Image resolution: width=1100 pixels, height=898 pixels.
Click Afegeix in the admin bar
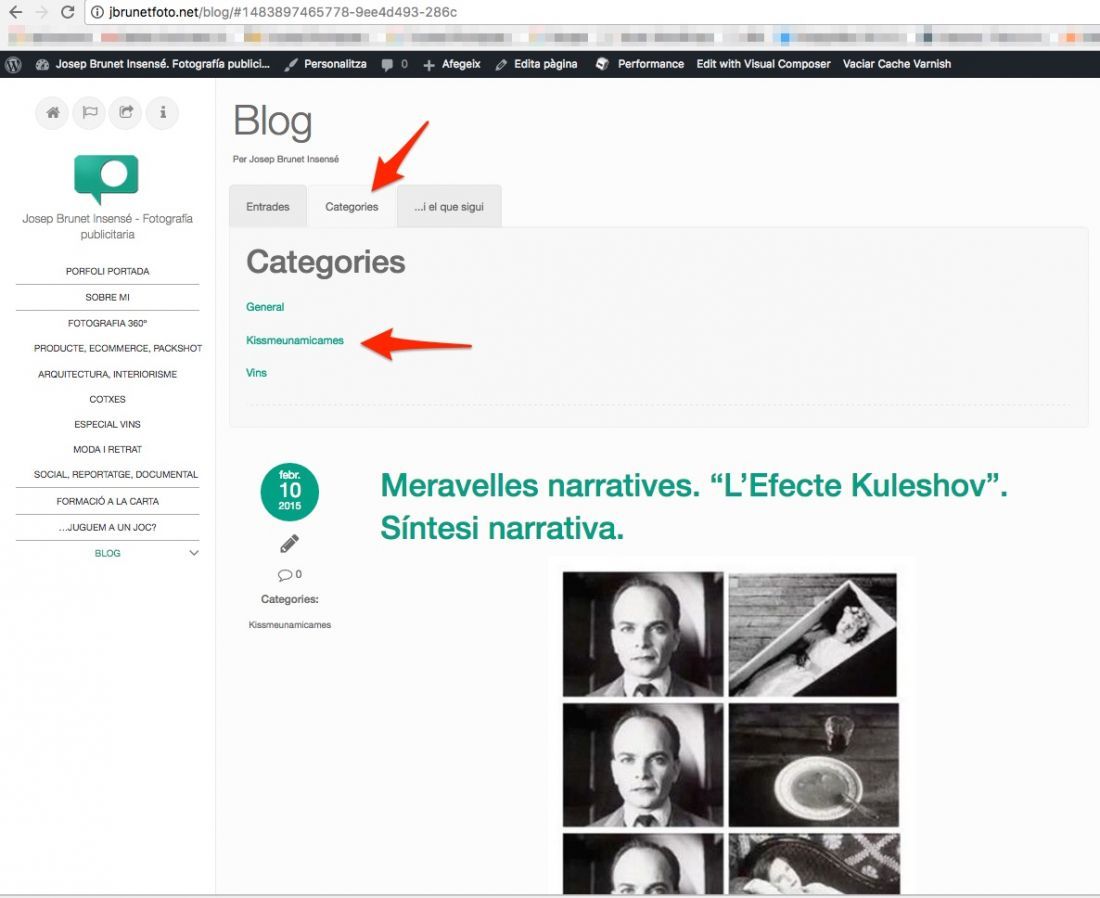pyautogui.click(x=452, y=64)
